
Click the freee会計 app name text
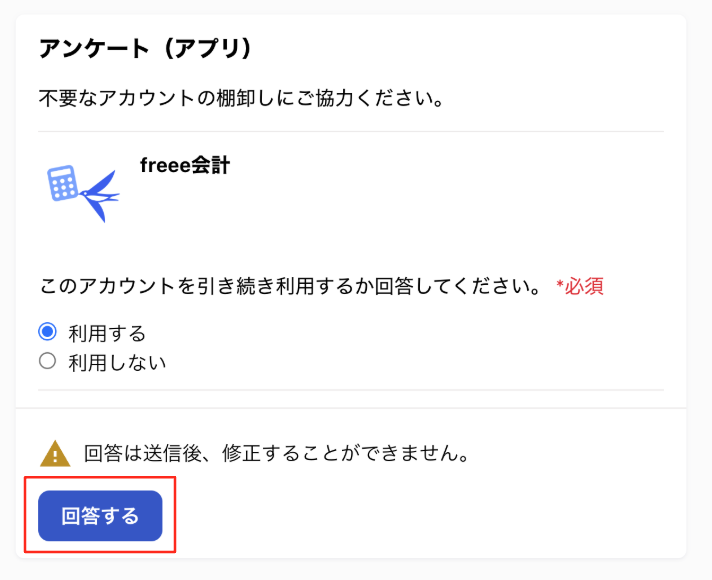[185, 165]
